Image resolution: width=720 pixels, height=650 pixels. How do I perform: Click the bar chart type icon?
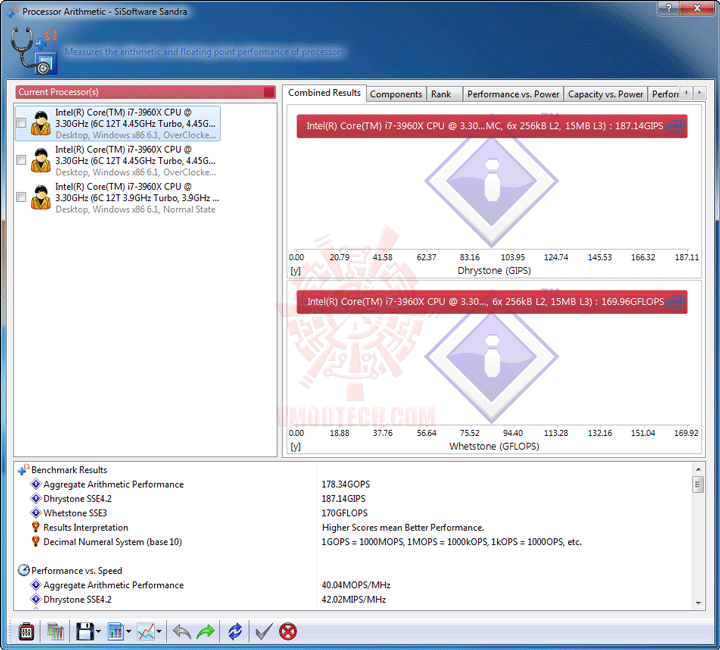115,632
